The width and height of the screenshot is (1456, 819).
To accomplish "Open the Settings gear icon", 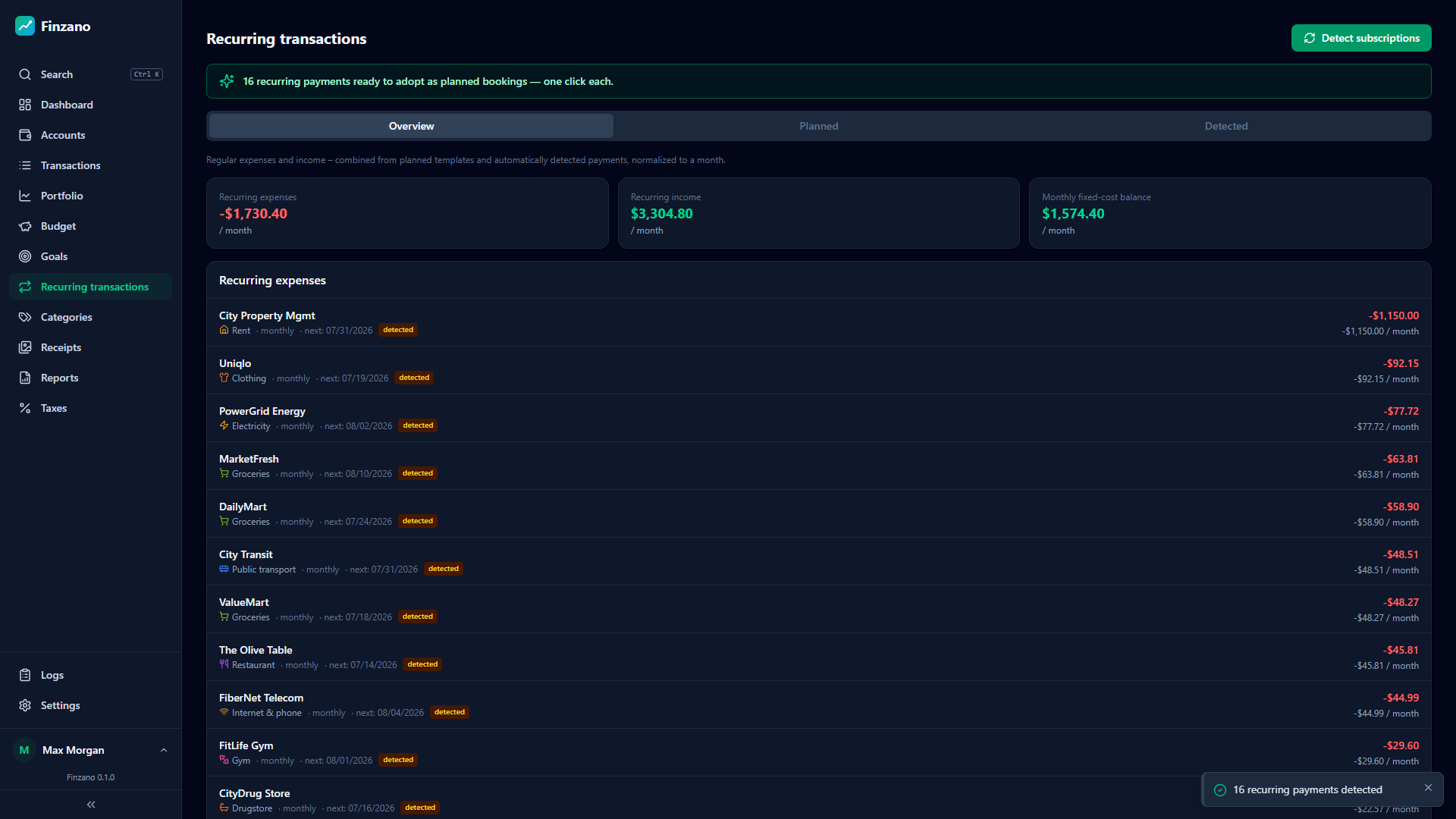I will tap(25, 705).
